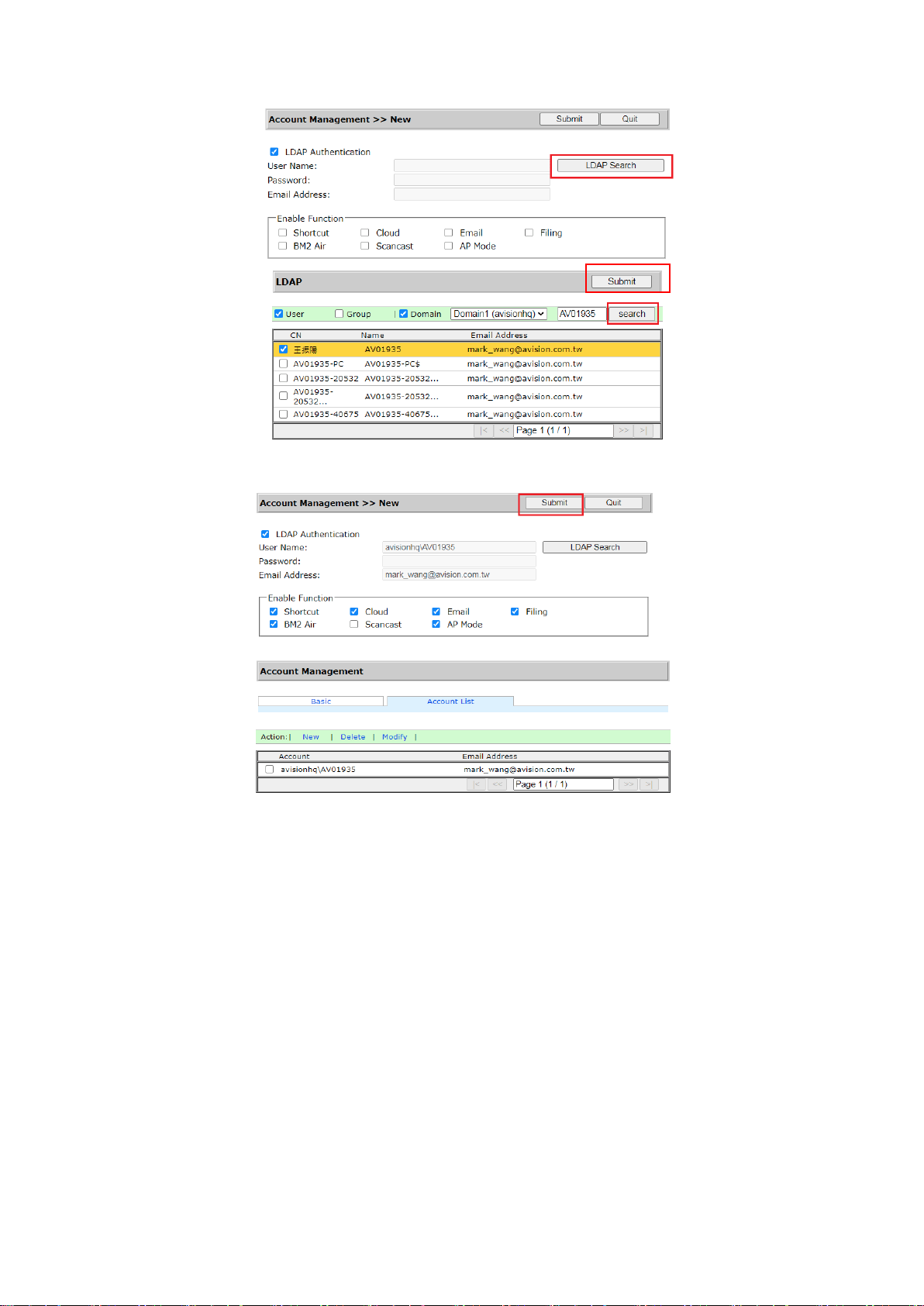The image size is (924, 1306).
Task: Click the LDAP results Page 1 (1 / 1) field
Action: click(564, 430)
